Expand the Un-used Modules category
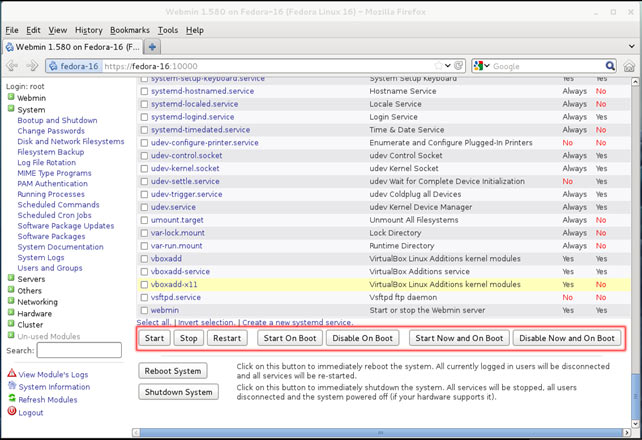Screen dimensions: 642x440 click(11, 335)
